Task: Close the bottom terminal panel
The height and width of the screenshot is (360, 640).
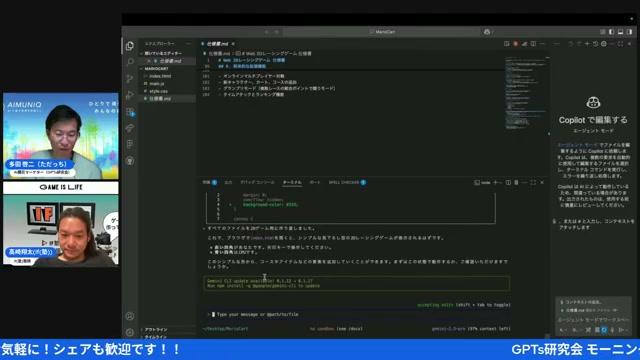Action: coord(542,182)
